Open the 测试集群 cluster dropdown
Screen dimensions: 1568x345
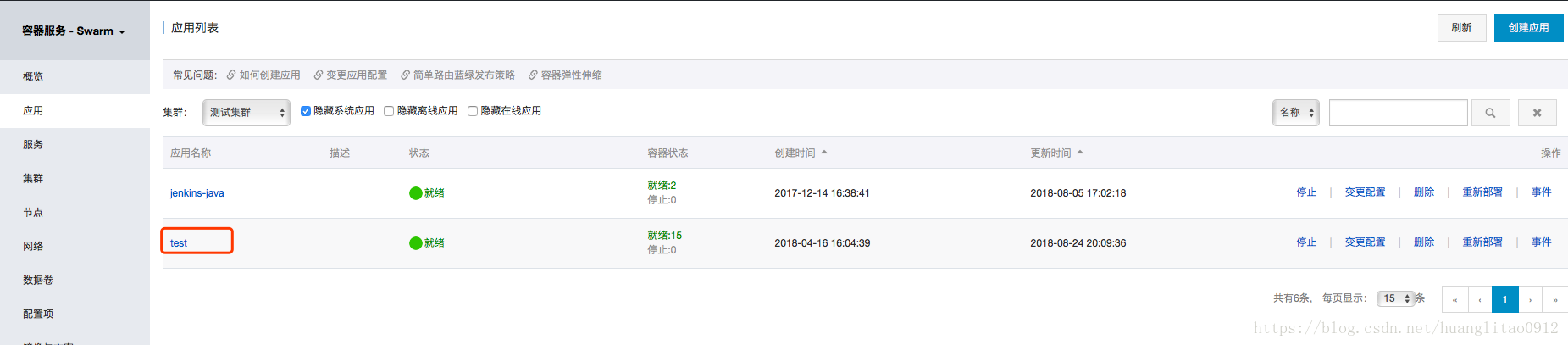(247, 112)
